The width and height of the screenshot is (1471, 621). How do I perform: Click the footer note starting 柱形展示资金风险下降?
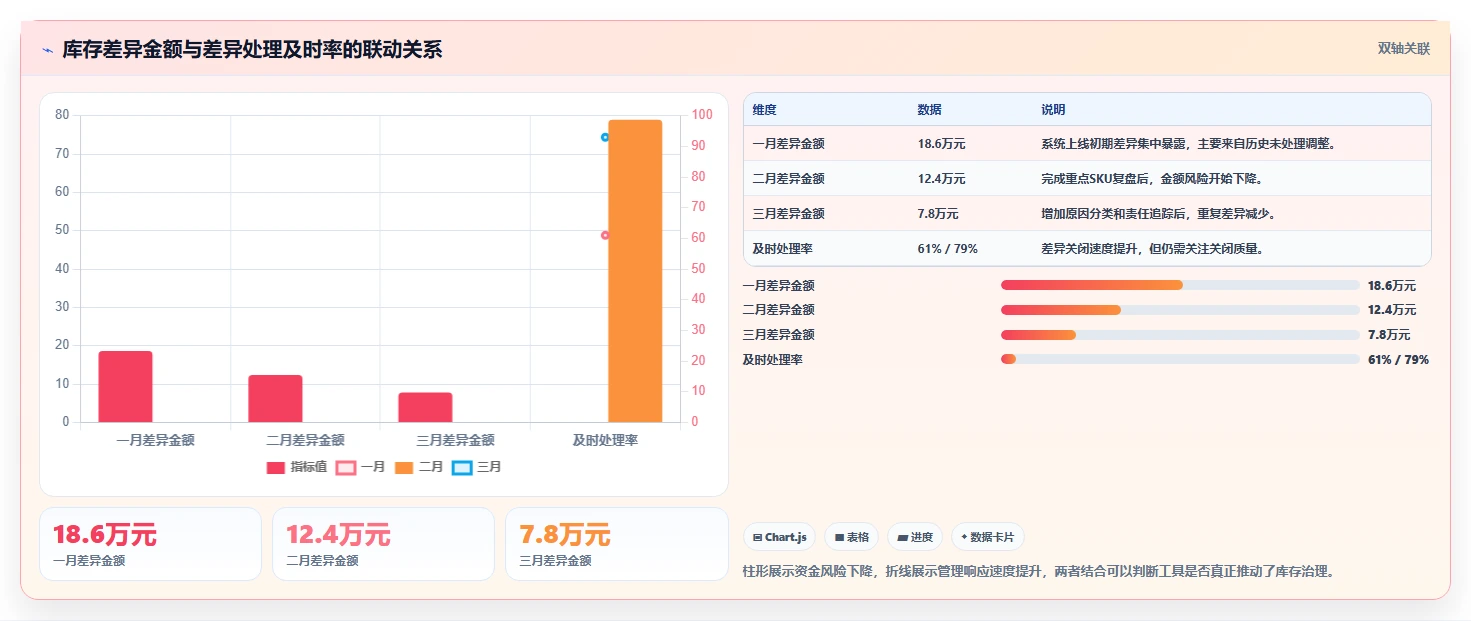(x=1039, y=572)
